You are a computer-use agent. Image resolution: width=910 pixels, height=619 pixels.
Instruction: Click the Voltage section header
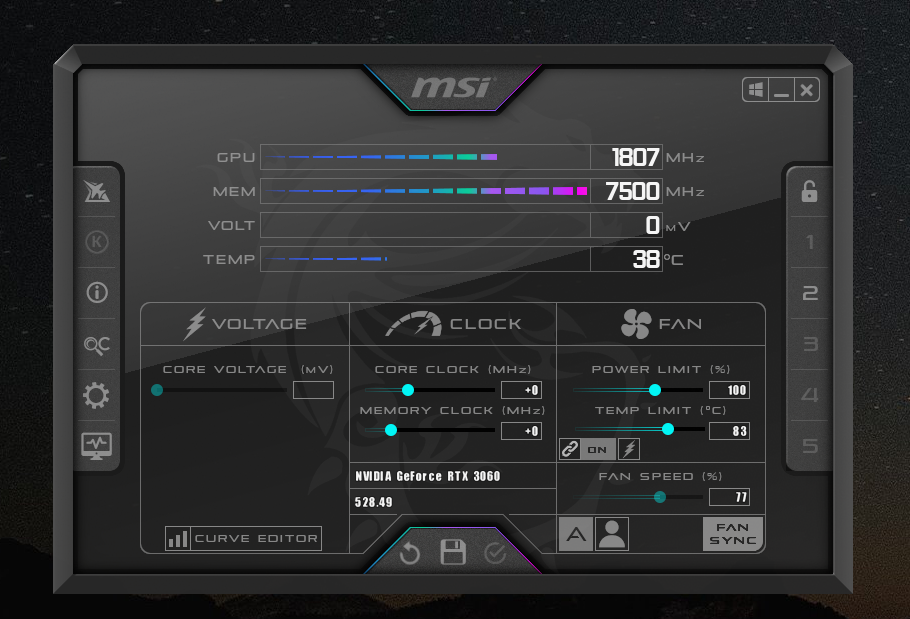[245, 324]
